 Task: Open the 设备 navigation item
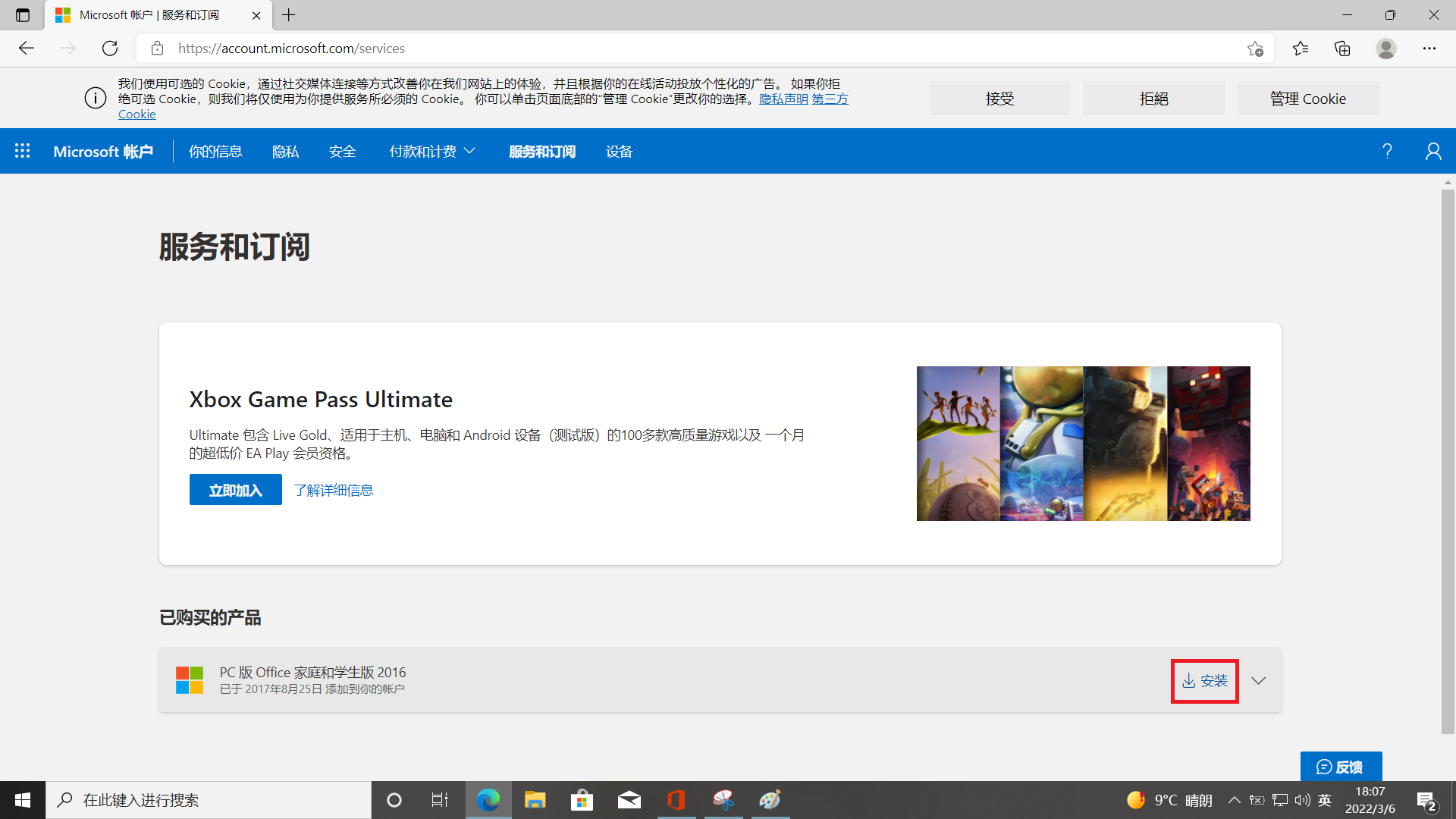click(x=619, y=152)
